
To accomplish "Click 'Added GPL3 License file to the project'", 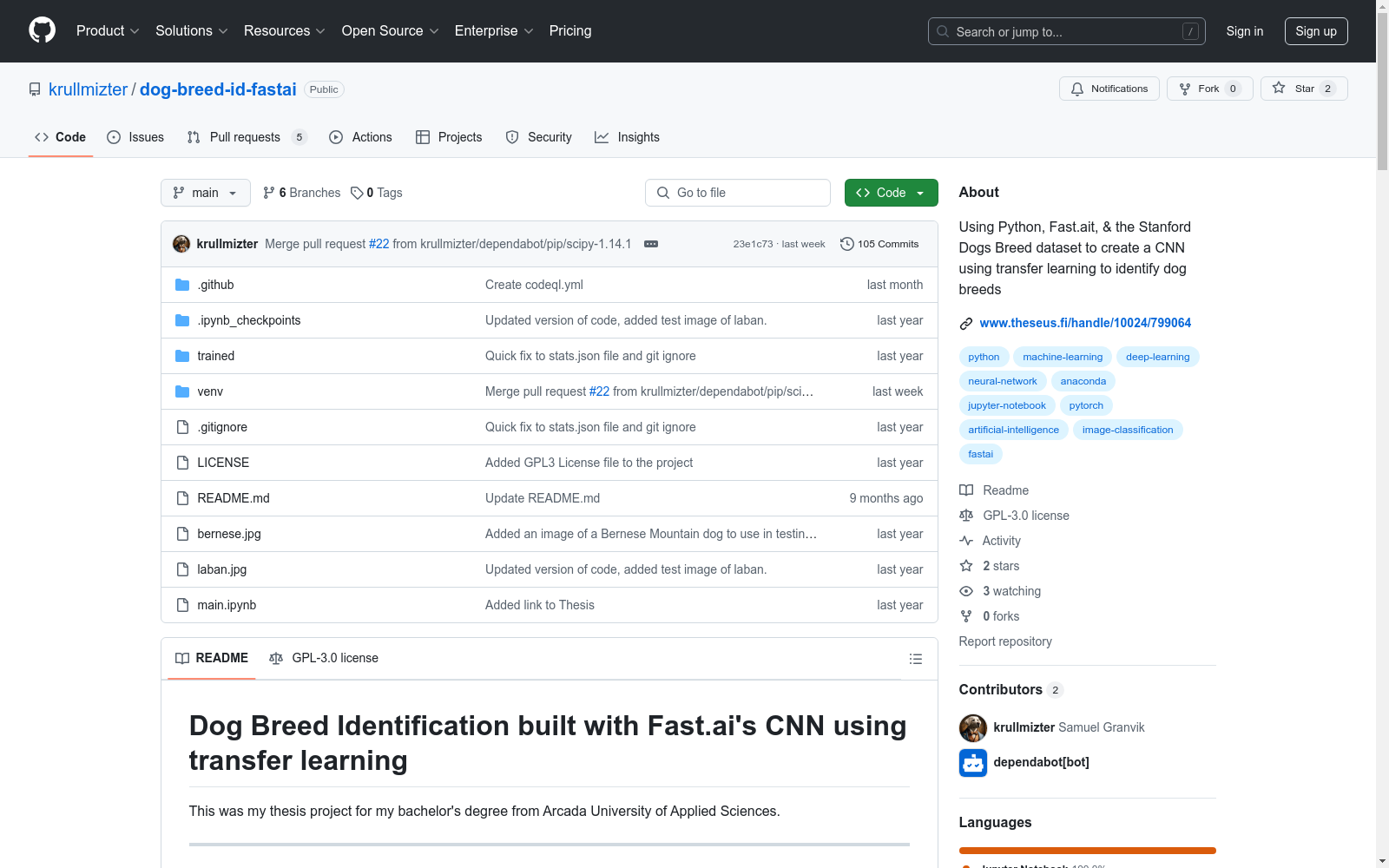I will 589,463.
